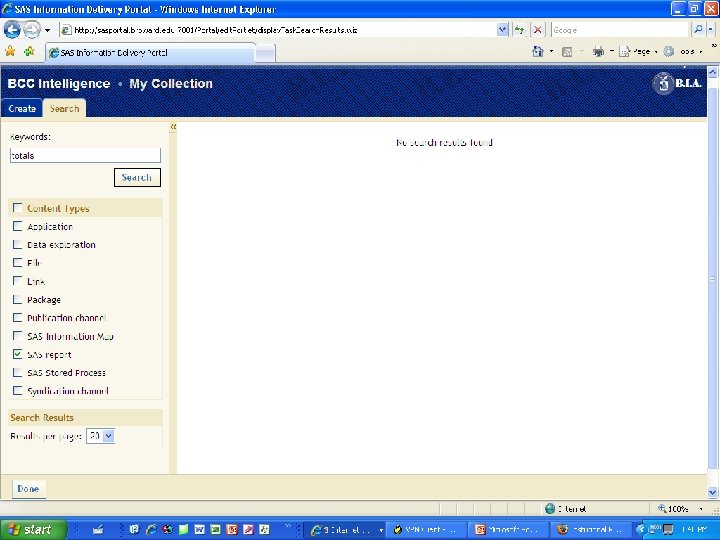Viewport: 720px width, 540px height.
Task: Open the Page menu
Action: pyautogui.click(x=638, y=52)
